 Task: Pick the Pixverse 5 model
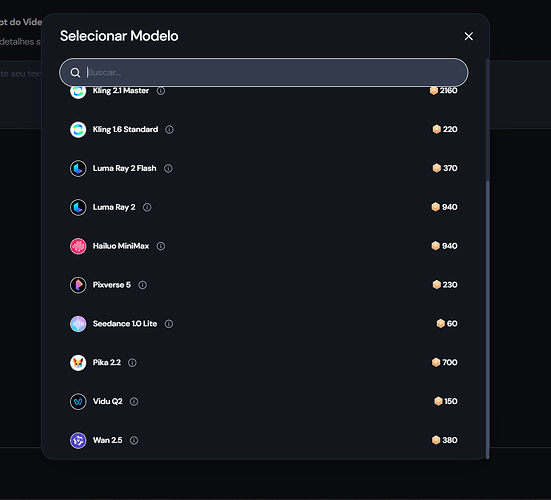264,285
